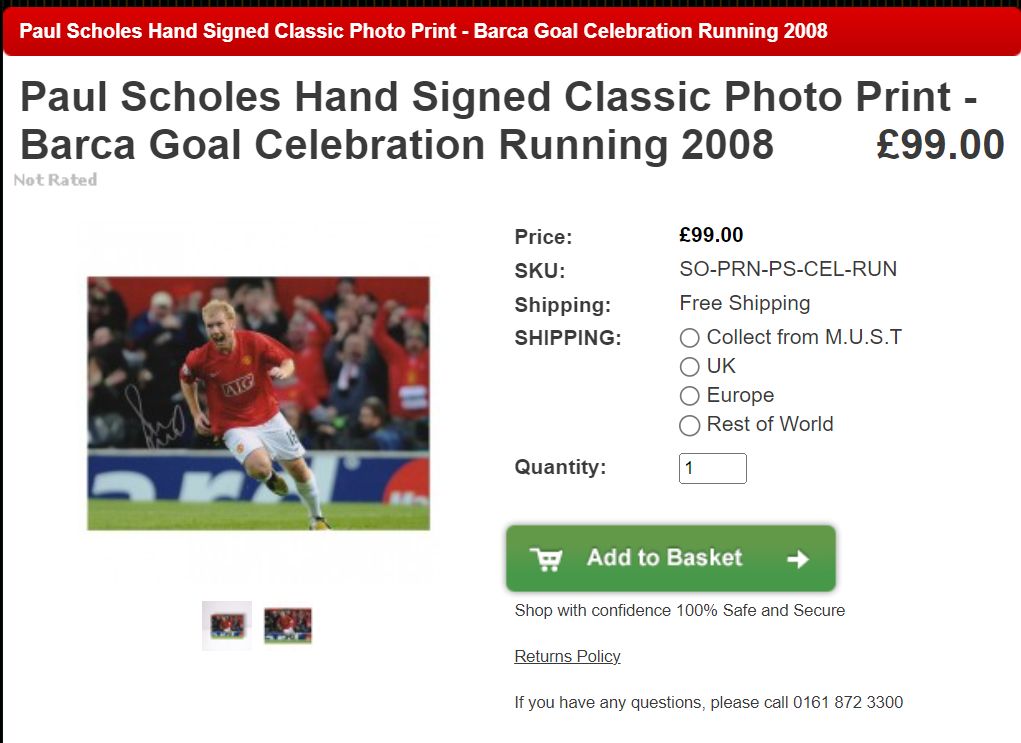Click the SKU code SO-PRN-PS-CEL-RUN

click(788, 269)
